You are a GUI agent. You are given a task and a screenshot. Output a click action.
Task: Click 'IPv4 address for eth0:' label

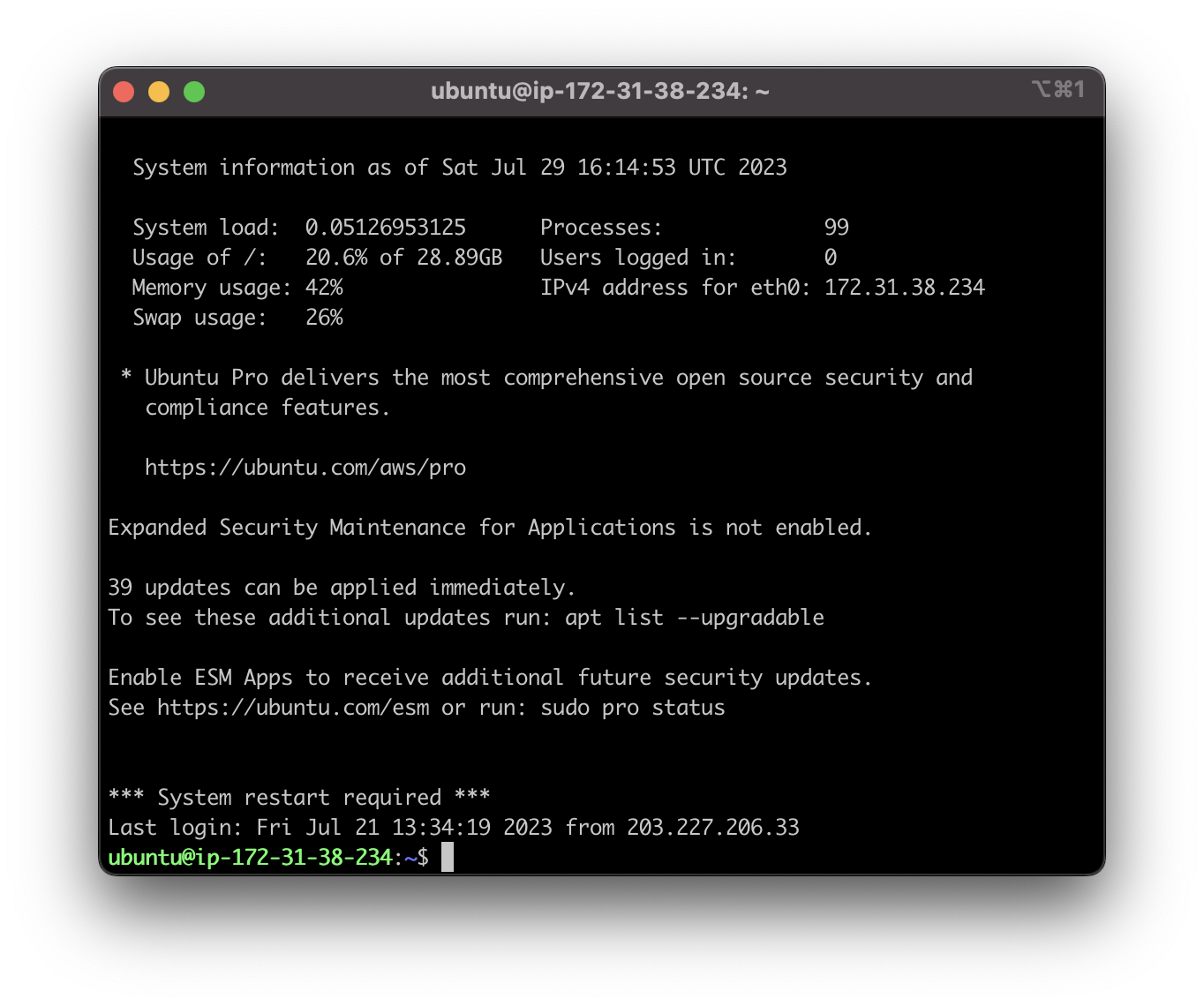click(x=675, y=288)
